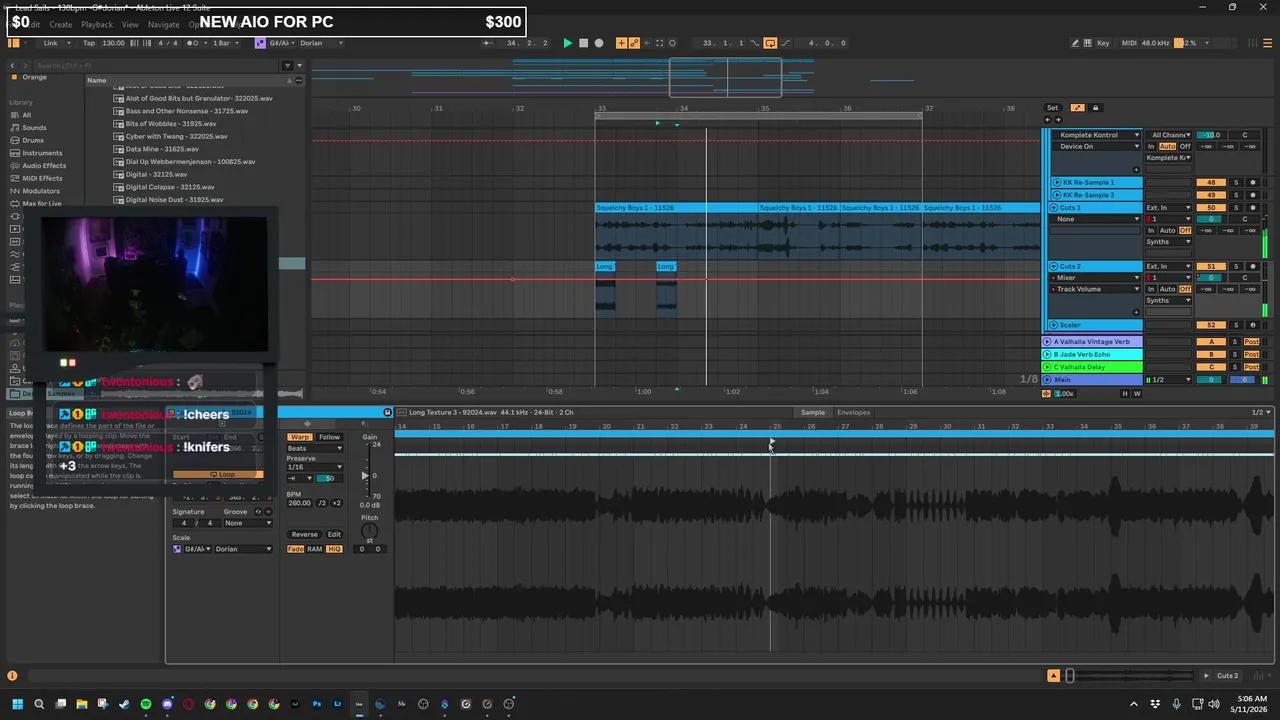Click the transport Stop button

click(x=584, y=43)
